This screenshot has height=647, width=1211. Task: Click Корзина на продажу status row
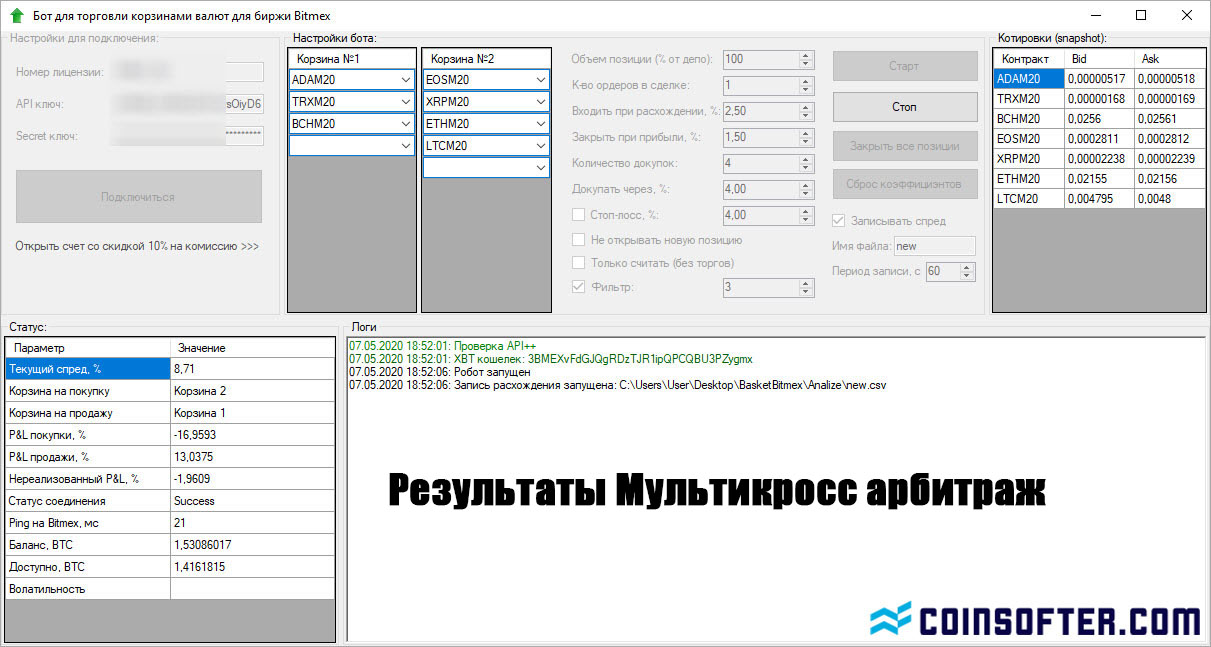(170, 413)
